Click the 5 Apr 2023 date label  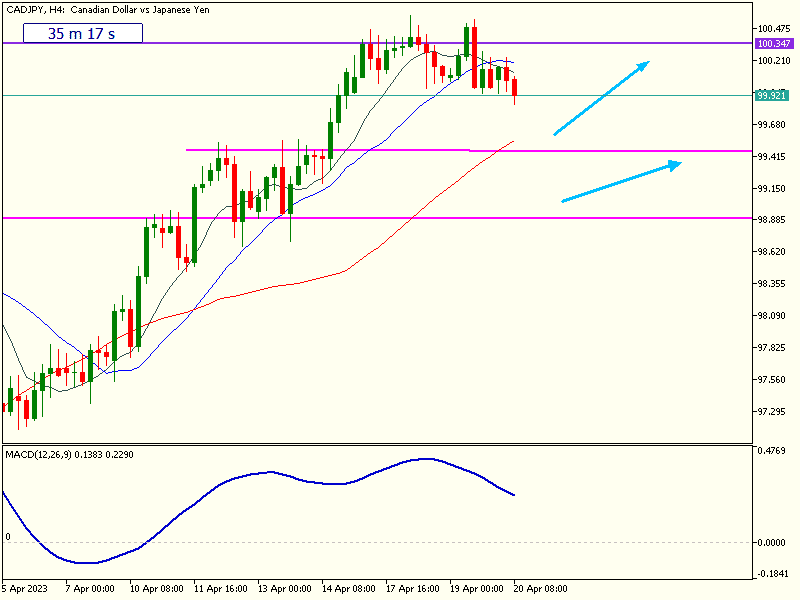[x=27, y=588]
